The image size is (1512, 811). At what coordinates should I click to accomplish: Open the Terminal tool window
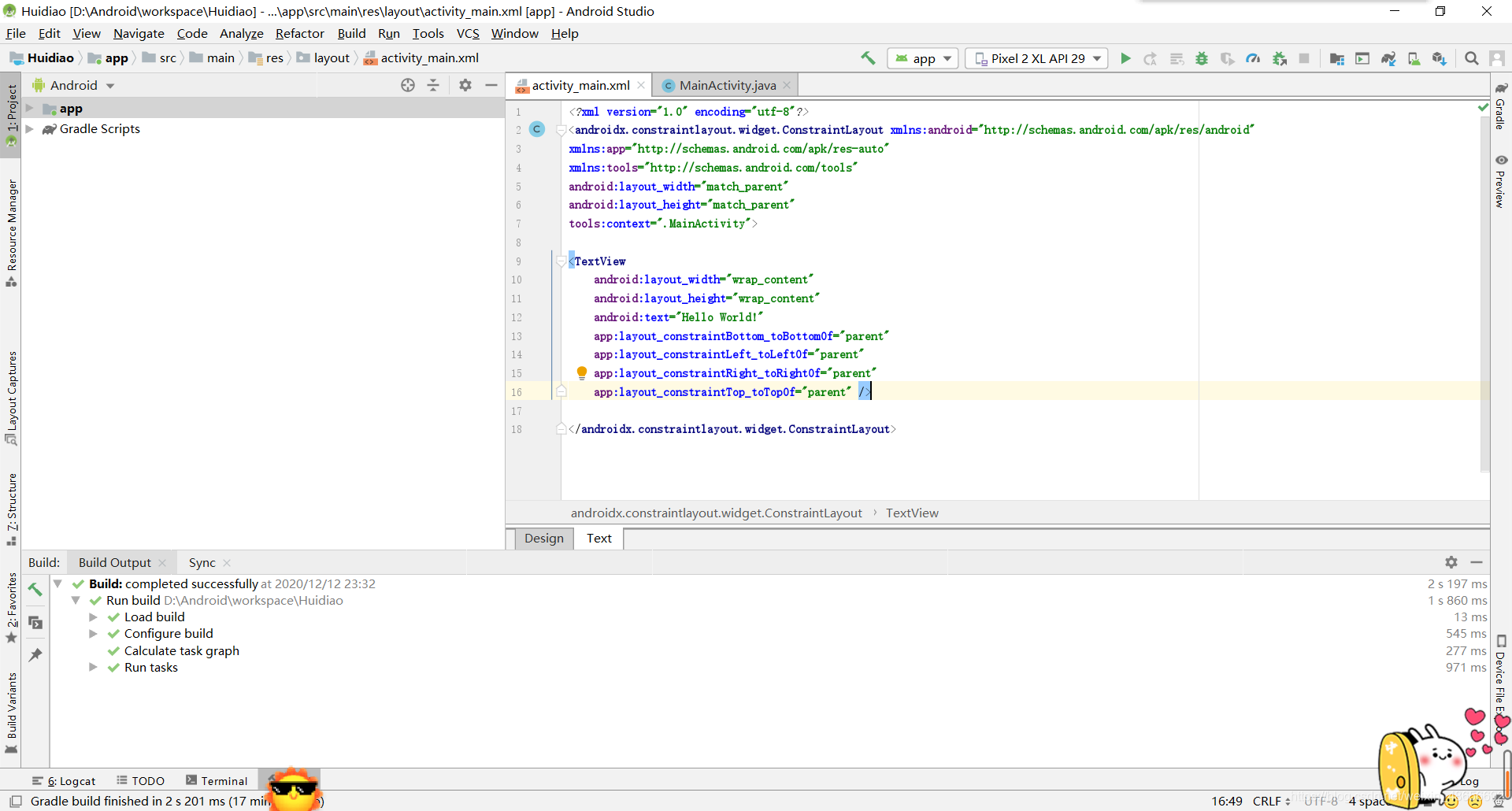(217, 781)
